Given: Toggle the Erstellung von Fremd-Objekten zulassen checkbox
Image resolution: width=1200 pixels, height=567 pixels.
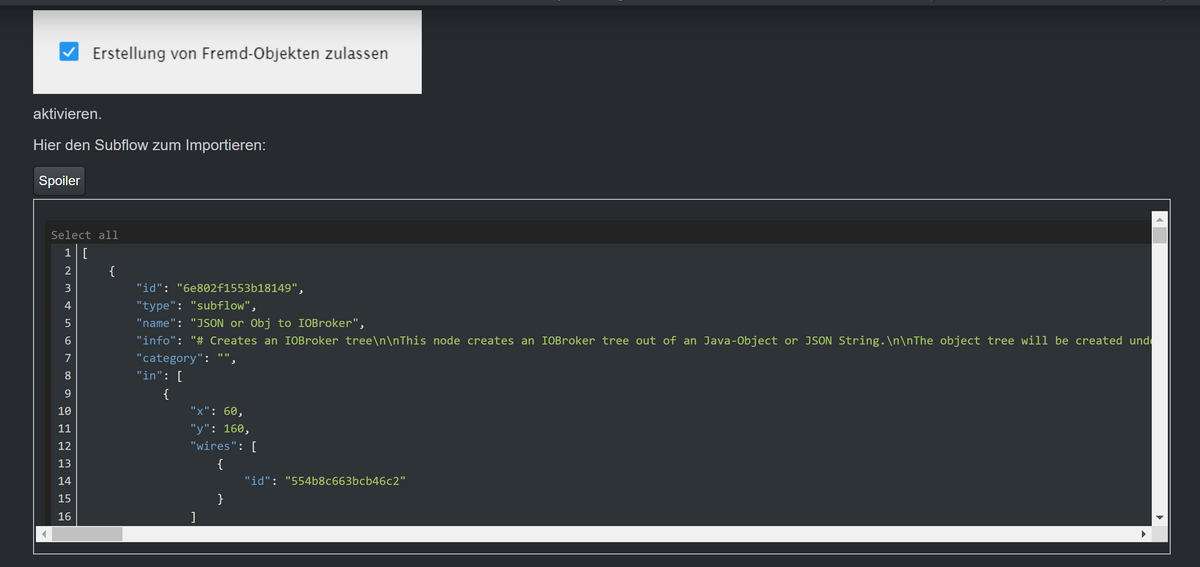Looking at the screenshot, I should 69,52.
